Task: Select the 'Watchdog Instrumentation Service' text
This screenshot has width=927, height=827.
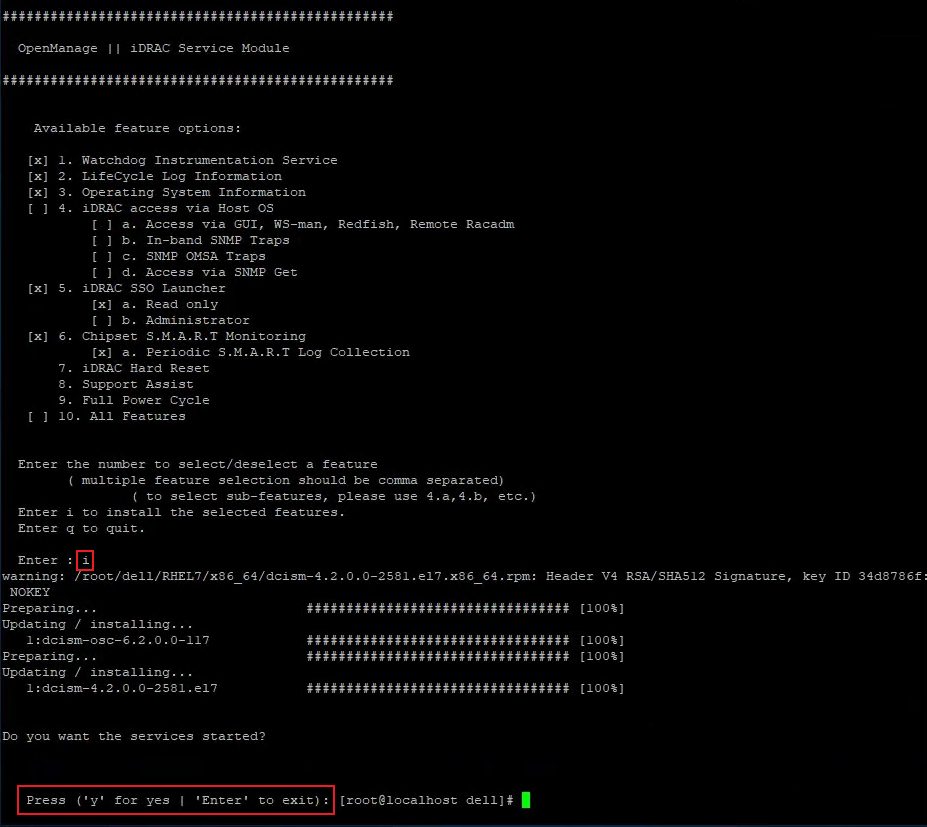Action: pyautogui.click(x=209, y=160)
